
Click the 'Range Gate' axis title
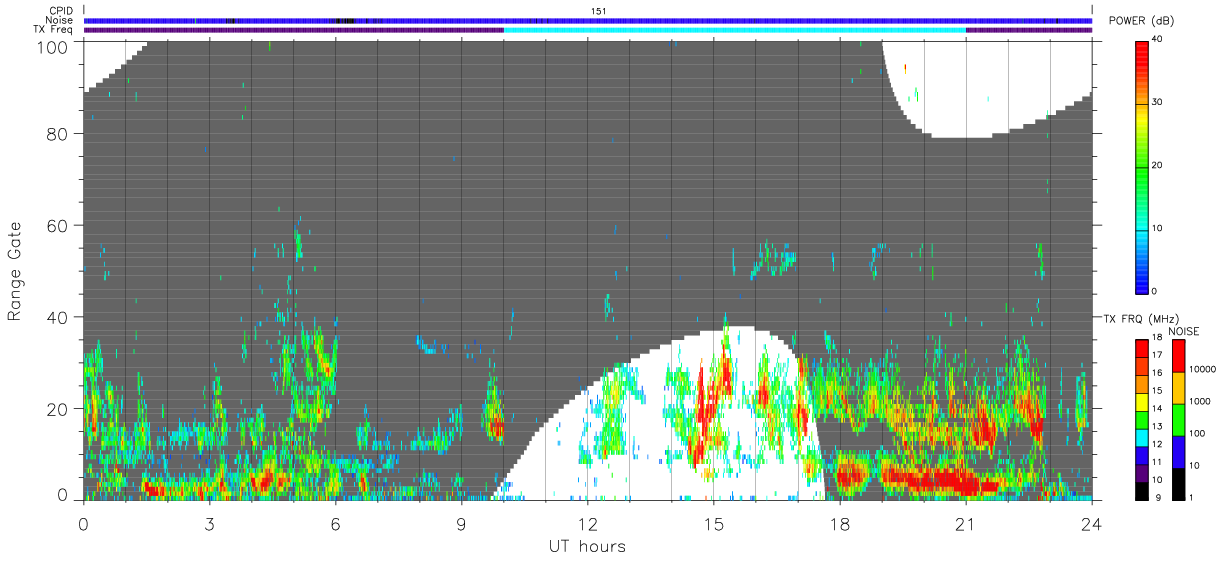15,271
